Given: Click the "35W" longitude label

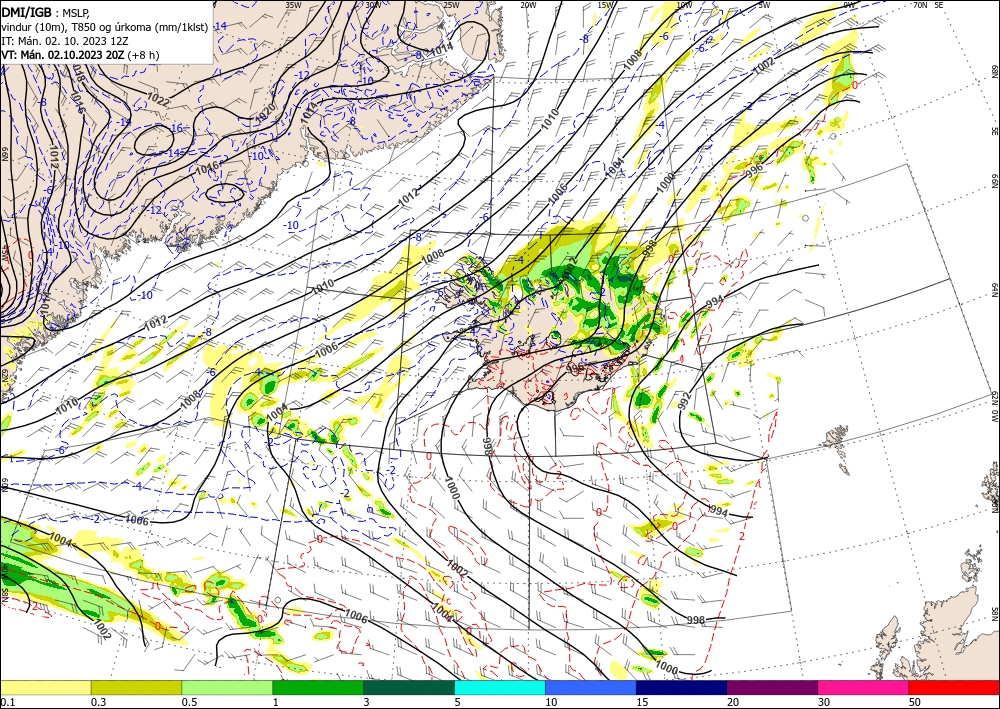Looking at the screenshot, I should pos(293,5).
